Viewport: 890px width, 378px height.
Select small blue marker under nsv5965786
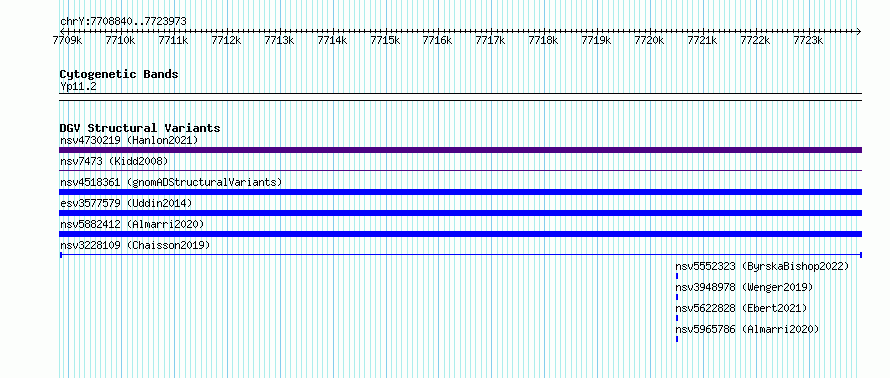pyautogui.click(x=677, y=339)
